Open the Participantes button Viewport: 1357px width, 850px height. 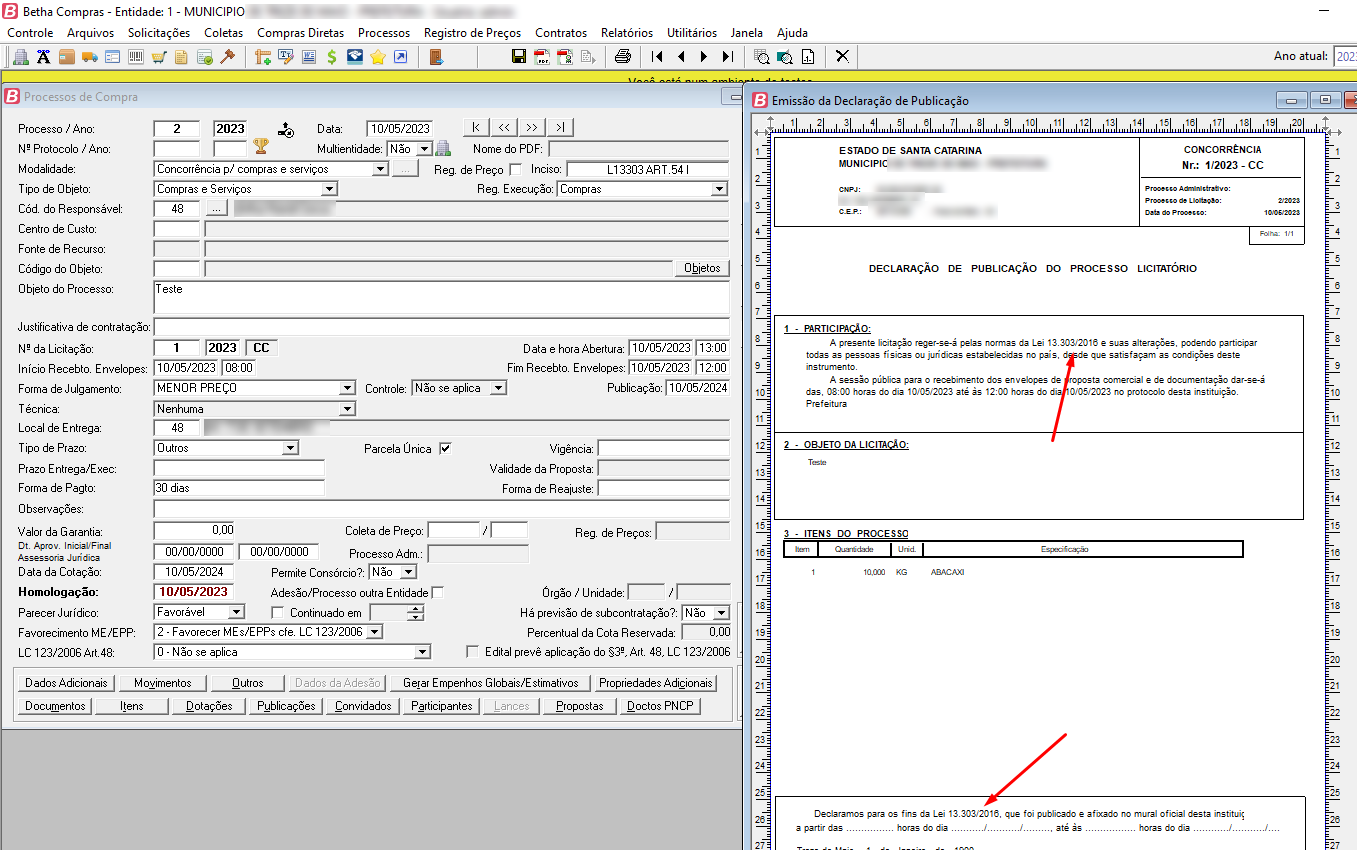(441, 706)
